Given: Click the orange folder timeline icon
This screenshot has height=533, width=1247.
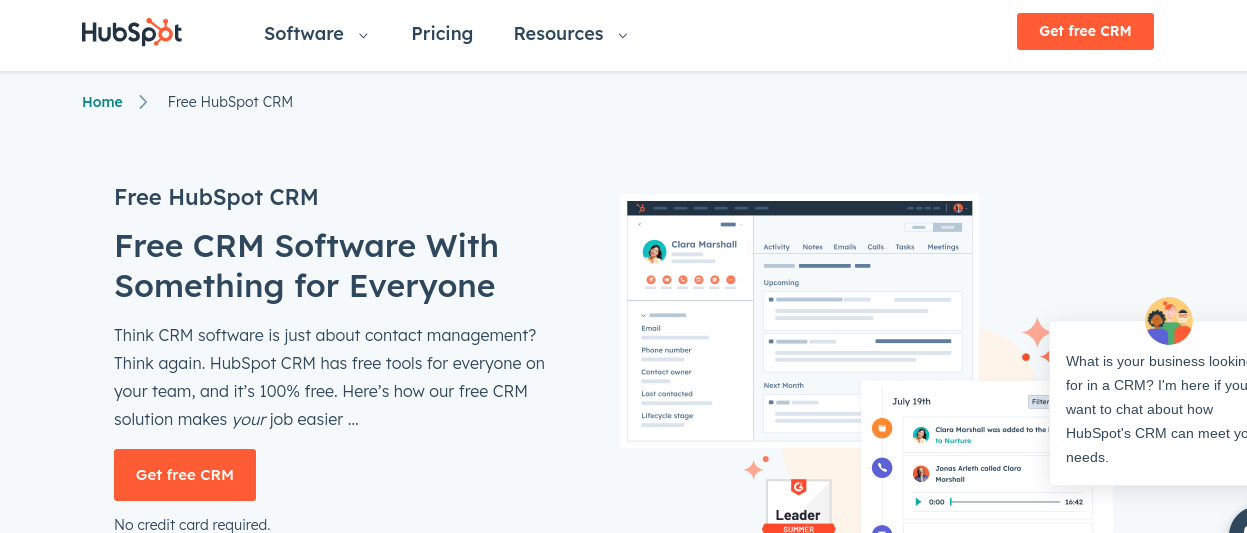Looking at the screenshot, I should click(881, 429).
